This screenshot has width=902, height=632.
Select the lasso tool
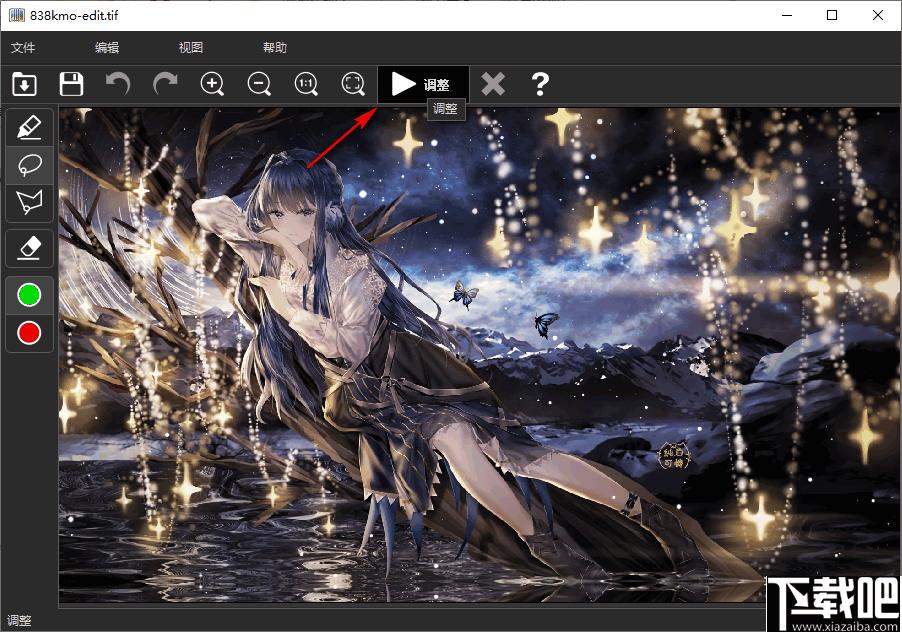[x=29, y=165]
